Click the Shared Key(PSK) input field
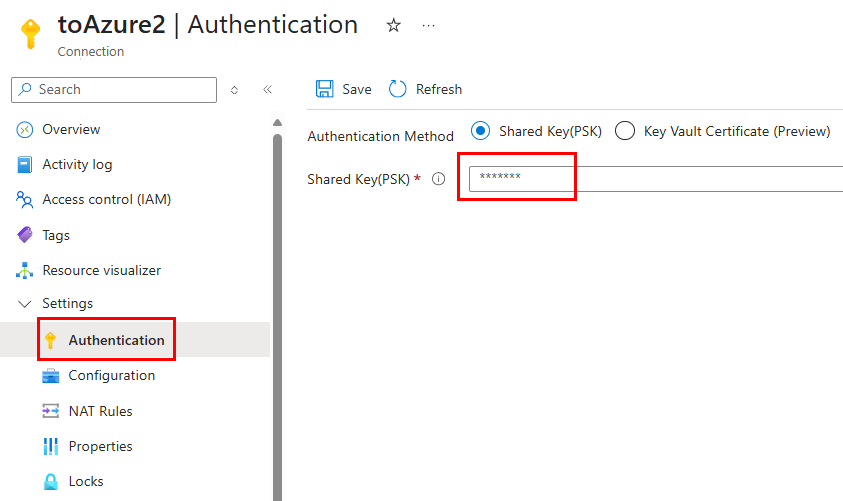Viewport: 843px width, 501px height. (656, 178)
